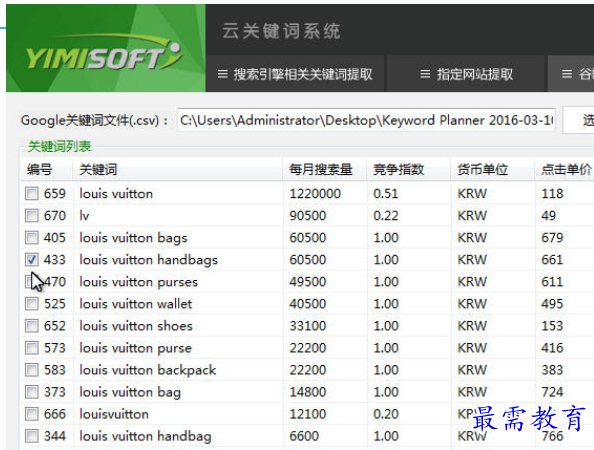The image size is (594, 450).
Task: Check the box for row 344
Action: click(31, 436)
